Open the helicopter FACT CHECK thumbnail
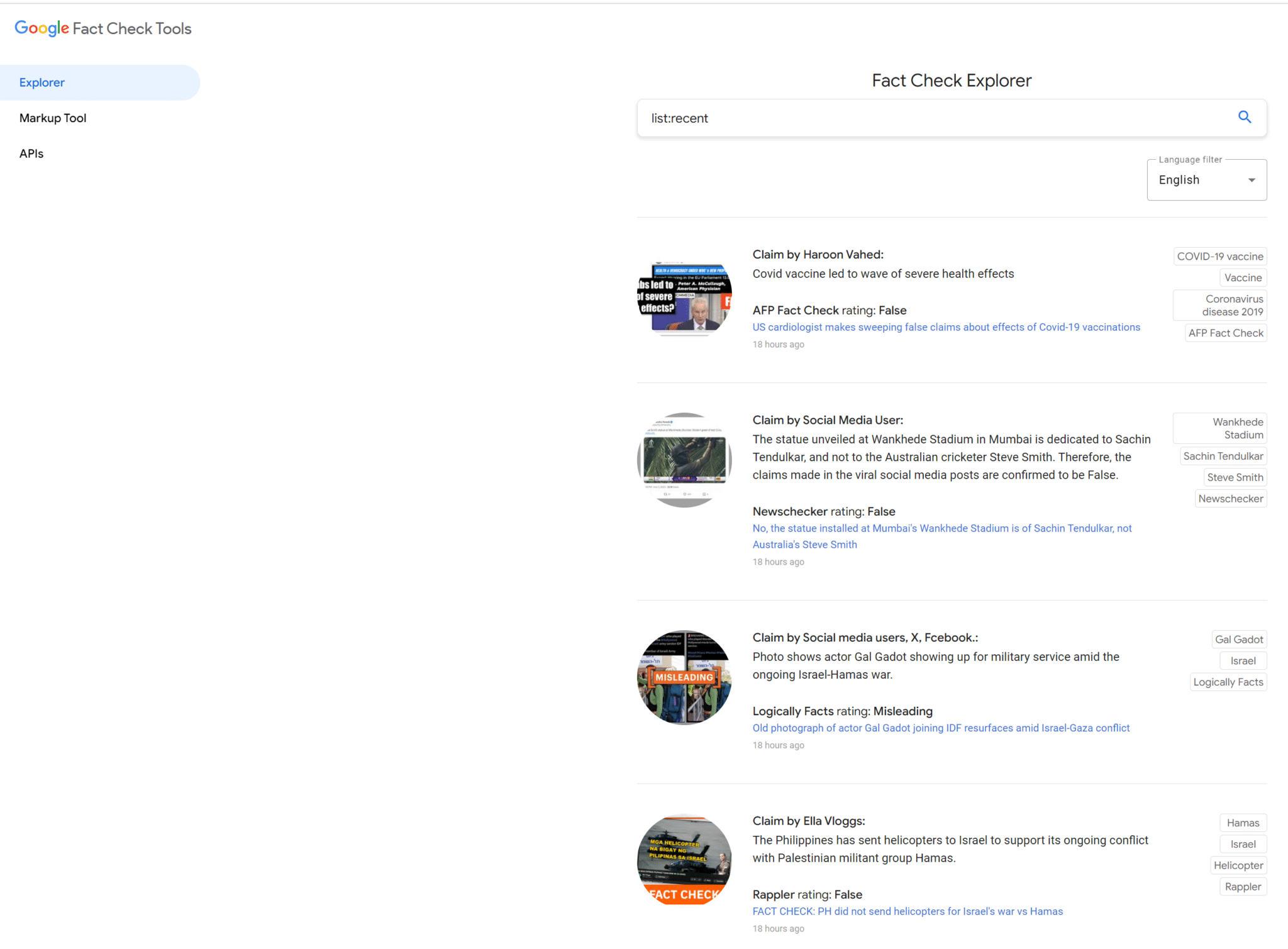This screenshot has width=1288, height=949. click(684, 861)
